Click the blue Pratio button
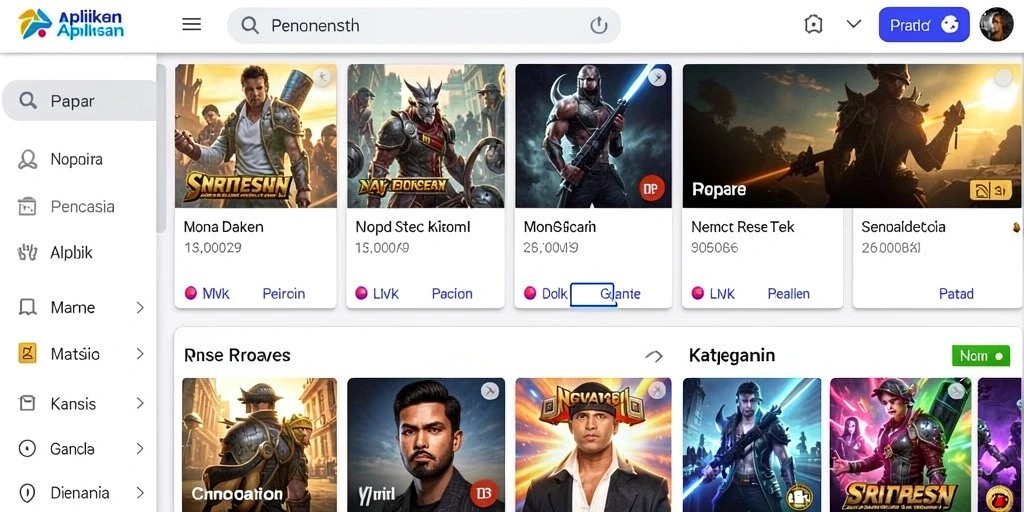1024x512 pixels. 924,25
